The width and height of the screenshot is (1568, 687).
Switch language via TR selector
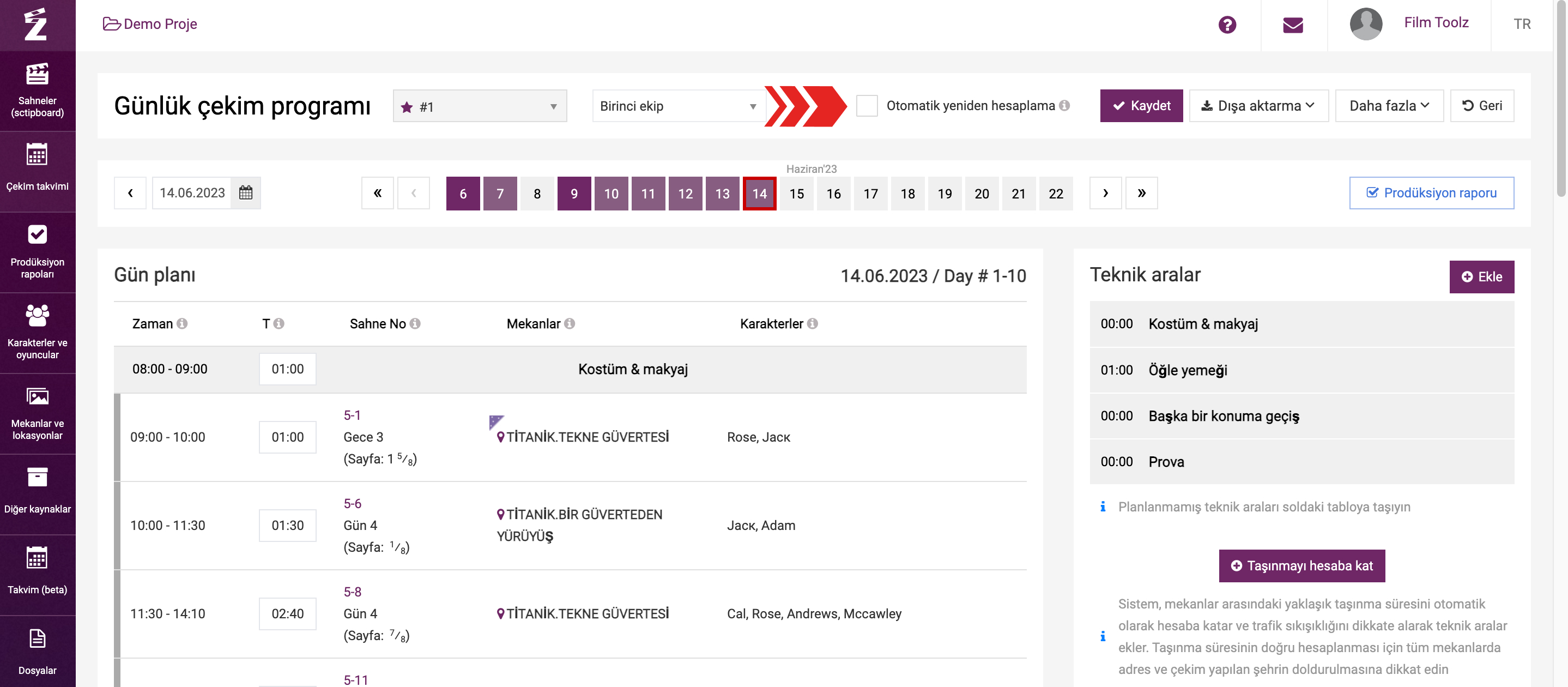[1522, 25]
